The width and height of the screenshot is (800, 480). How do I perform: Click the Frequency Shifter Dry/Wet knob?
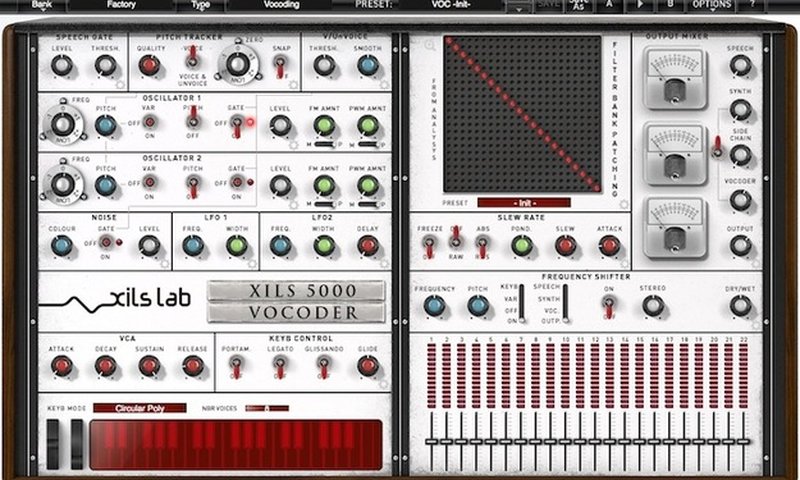click(740, 306)
